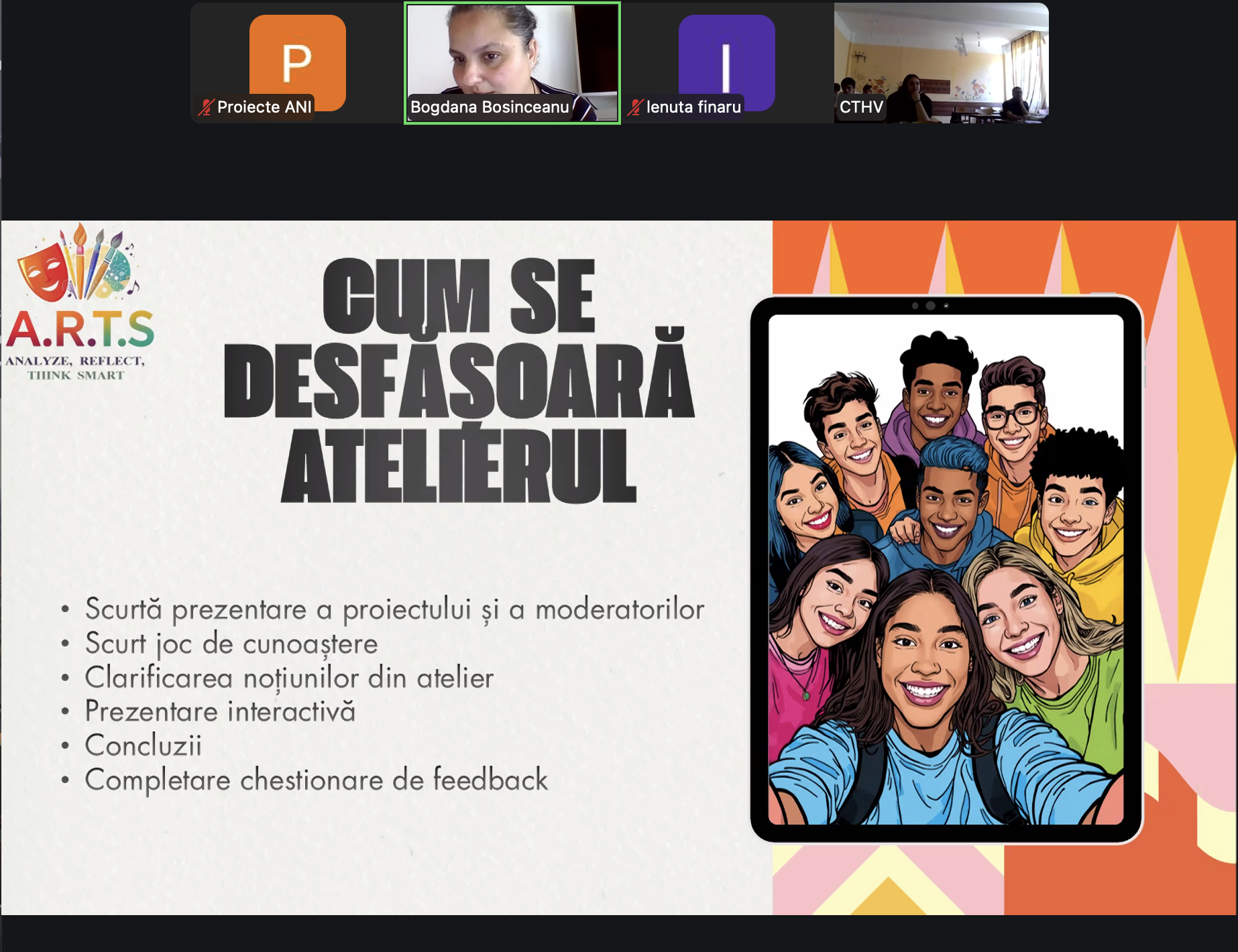Click the bullet 'Completare chestionare de feedback'
The height and width of the screenshot is (952, 1238).
316,780
